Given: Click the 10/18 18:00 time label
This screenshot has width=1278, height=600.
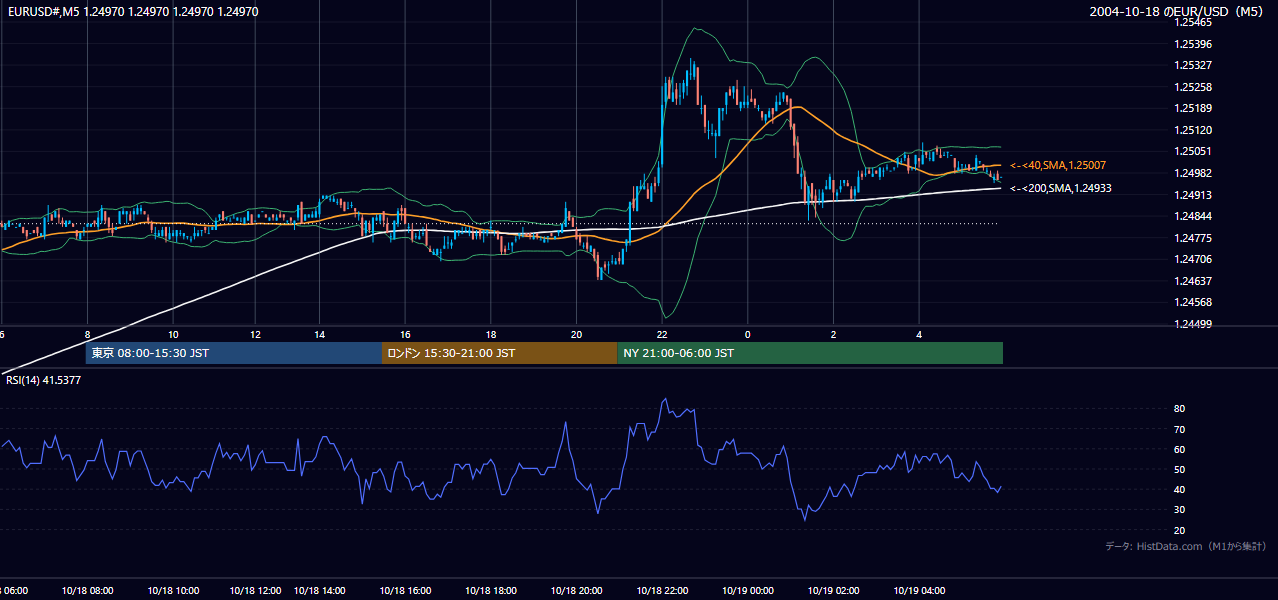Looking at the screenshot, I should [x=490, y=590].
